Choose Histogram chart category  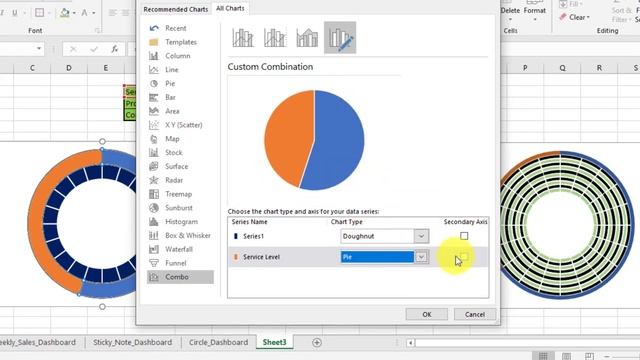click(x=180, y=222)
